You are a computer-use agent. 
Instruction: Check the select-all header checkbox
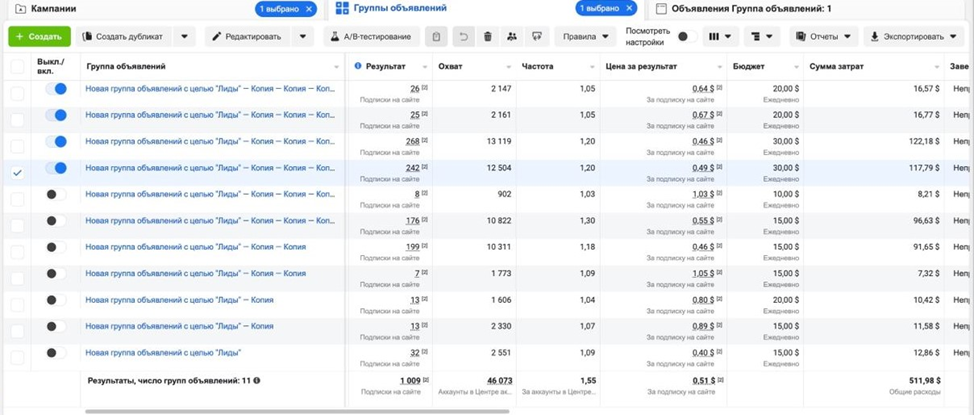pyautogui.click(x=17, y=66)
